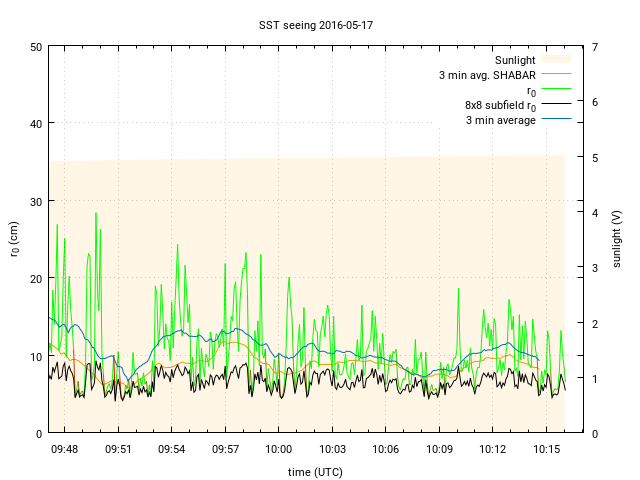Select the 3 min average legend label
This screenshot has height=480, width=640.
[x=500, y=120]
